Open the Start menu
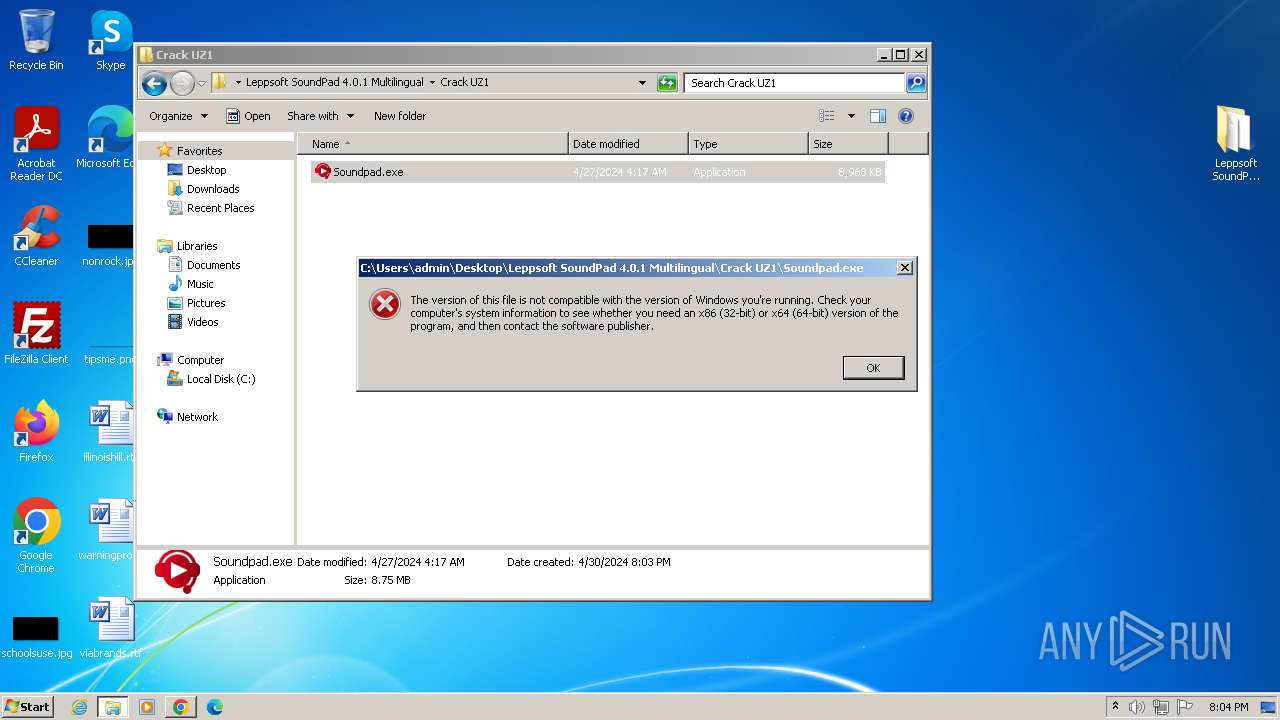This screenshot has width=1280, height=720. point(28,706)
